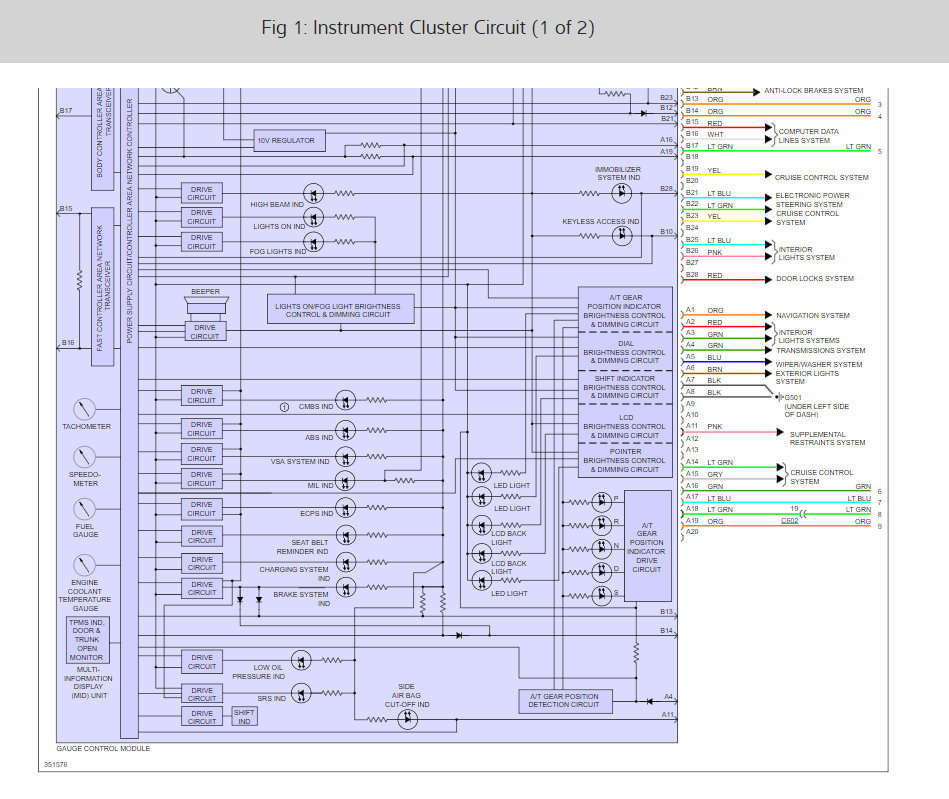Select the CMBS indicator LED symbol
This screenshot has width=949, height=799.
[345, 402]
